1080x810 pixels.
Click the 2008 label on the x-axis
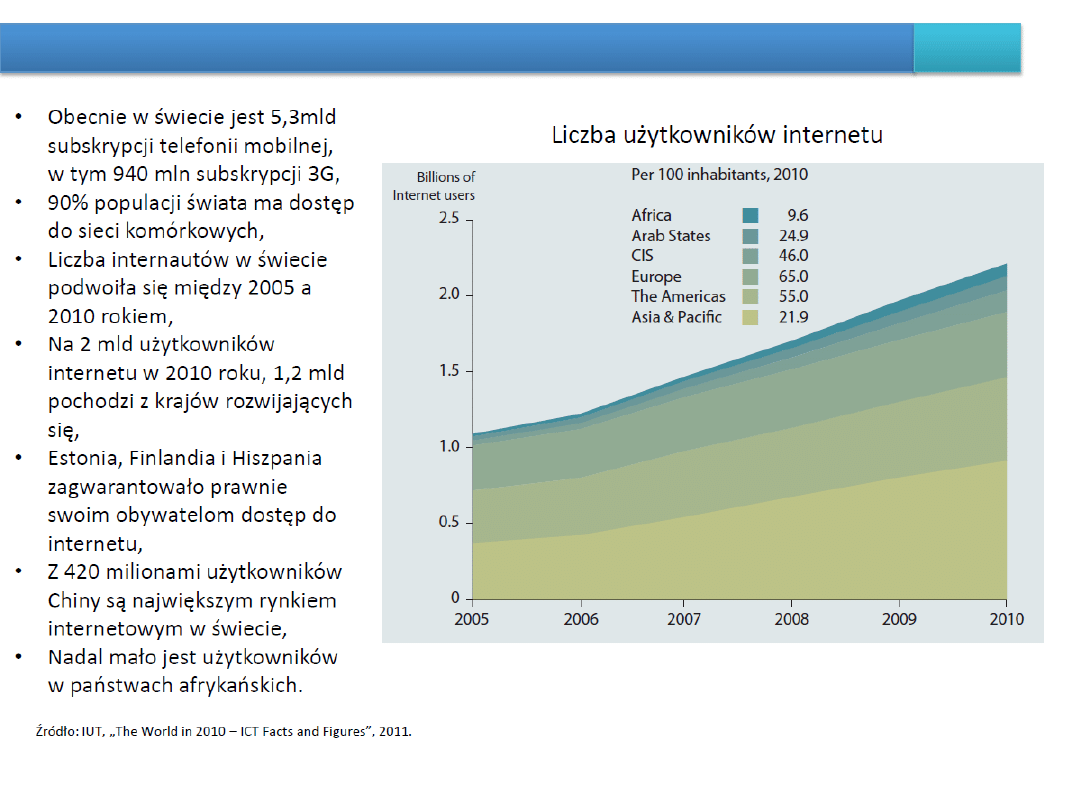tap(790, 619)
